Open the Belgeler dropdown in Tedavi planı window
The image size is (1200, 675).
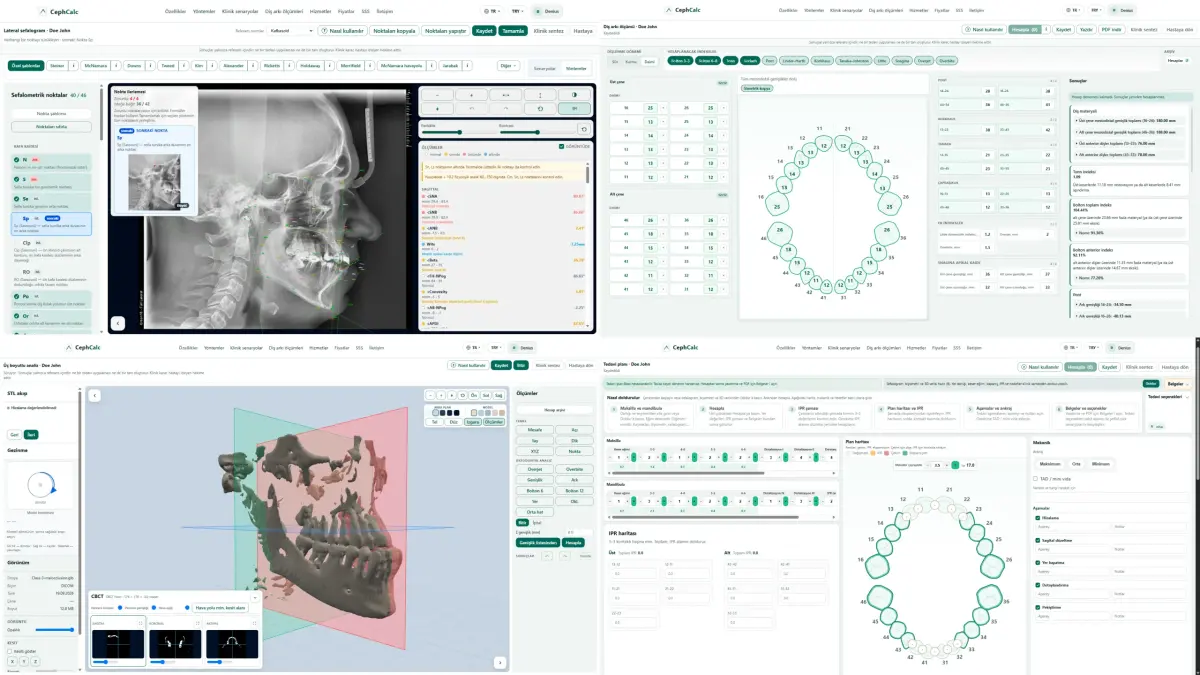[x=1180, y=383]
